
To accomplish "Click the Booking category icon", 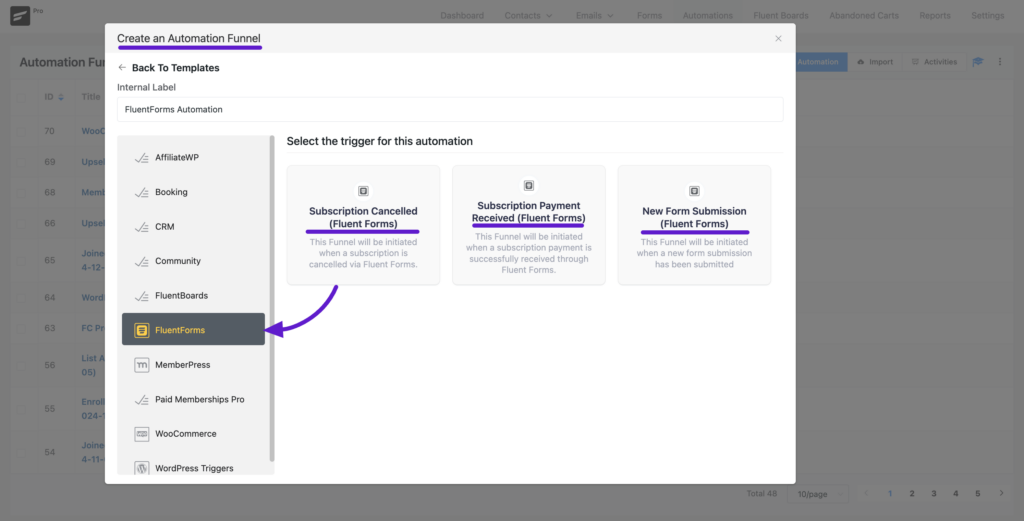I will point(141,192).
